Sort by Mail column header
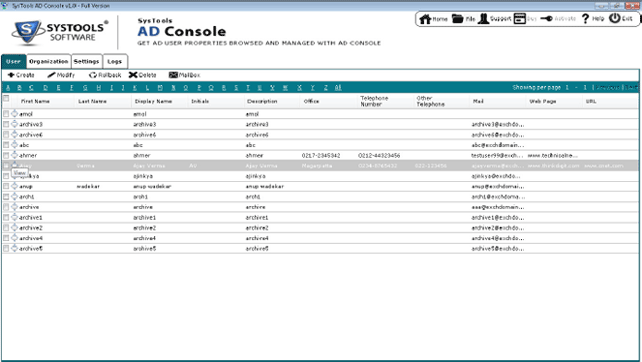Viewport: 642px width, 362px height. coord(478,101)
